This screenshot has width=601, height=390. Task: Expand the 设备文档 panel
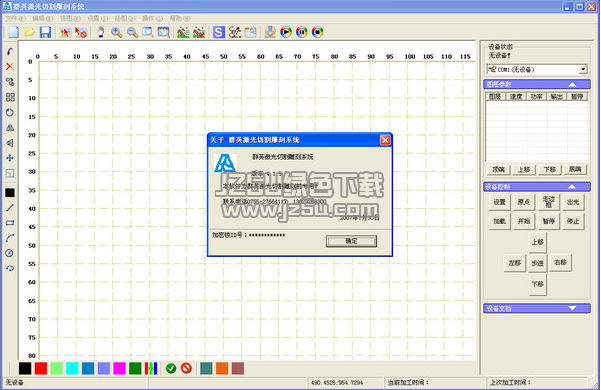(x=572, y=308)
